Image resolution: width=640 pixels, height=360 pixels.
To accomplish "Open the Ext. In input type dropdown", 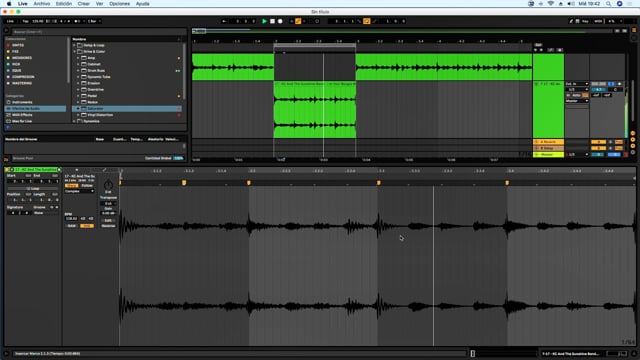I will pos(577,84).
